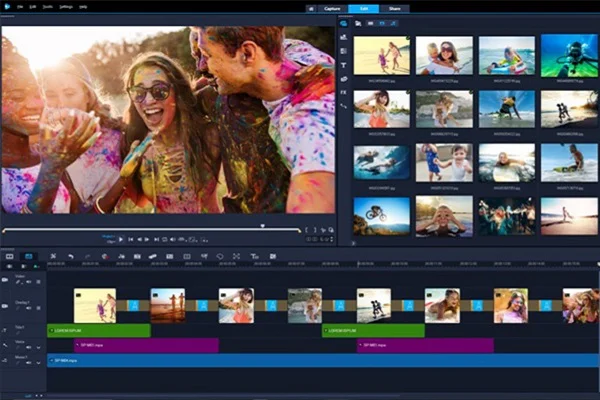Open the Graphic library panel icon
600x400 pixels.
point(343,79)
